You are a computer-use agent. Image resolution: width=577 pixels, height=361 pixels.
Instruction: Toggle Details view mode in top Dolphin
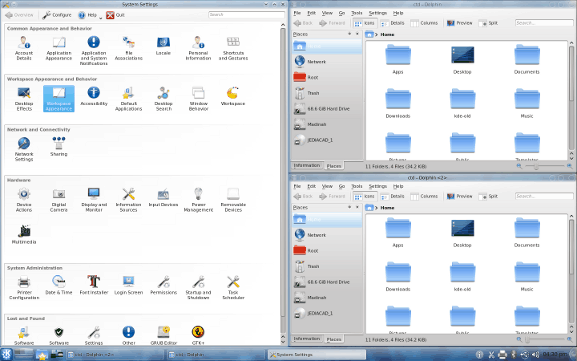point(393,23)
